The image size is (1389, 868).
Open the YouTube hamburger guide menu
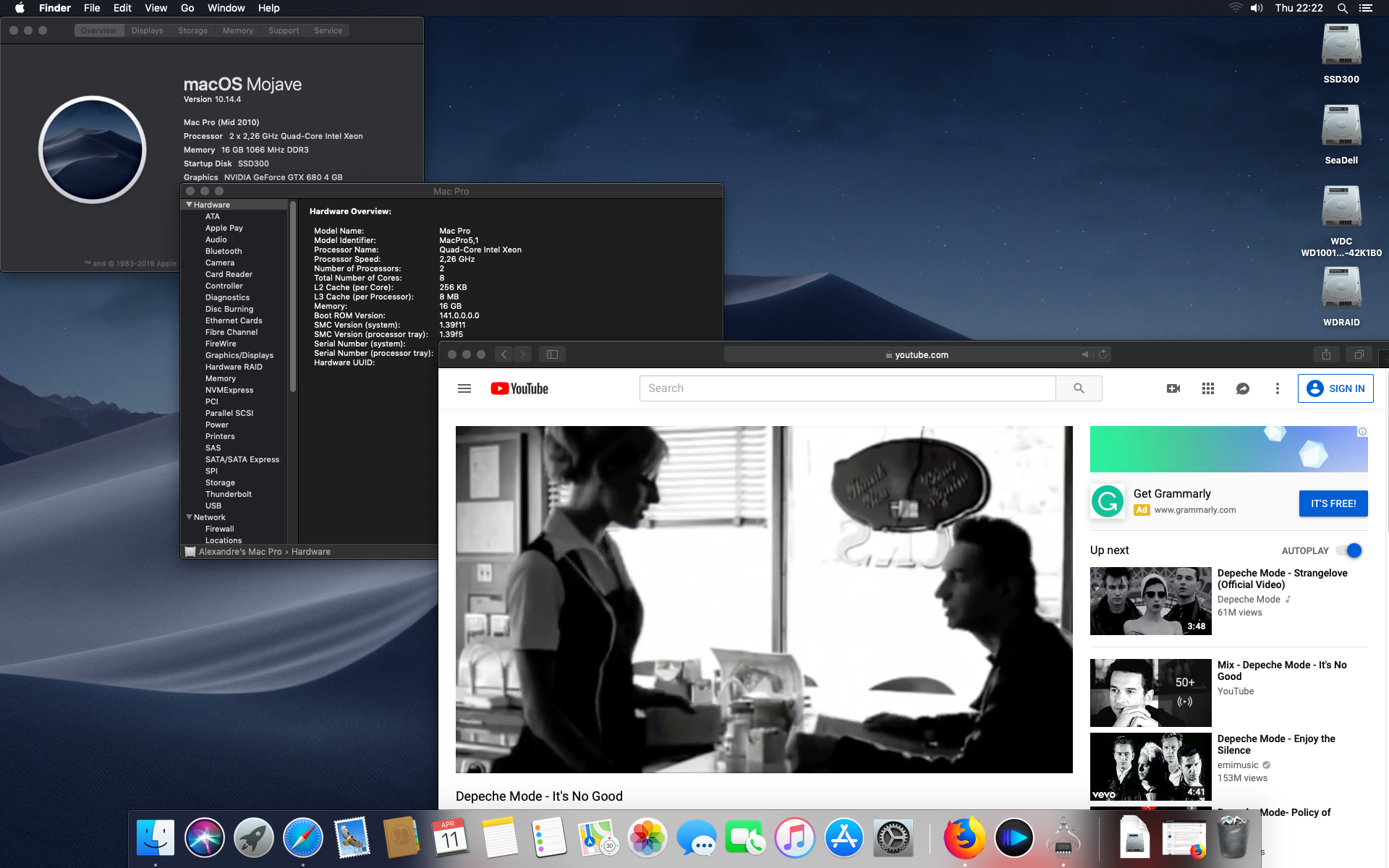pos(464,388)
